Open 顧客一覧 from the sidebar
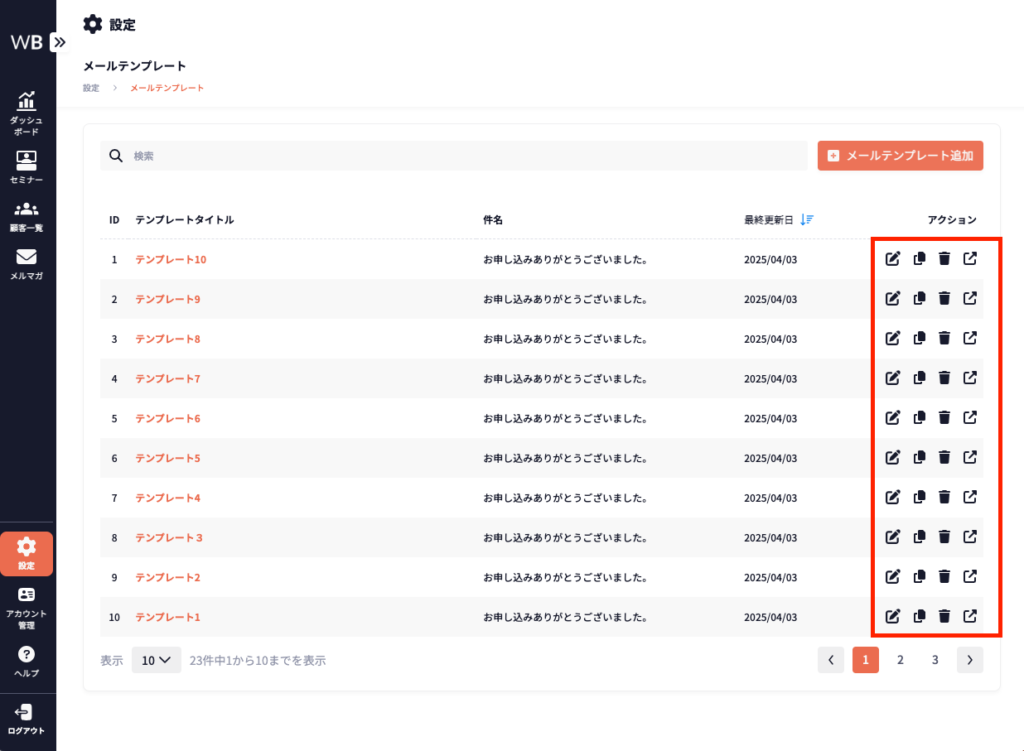This screenshot has height=751, width=1024. point(27,216)
